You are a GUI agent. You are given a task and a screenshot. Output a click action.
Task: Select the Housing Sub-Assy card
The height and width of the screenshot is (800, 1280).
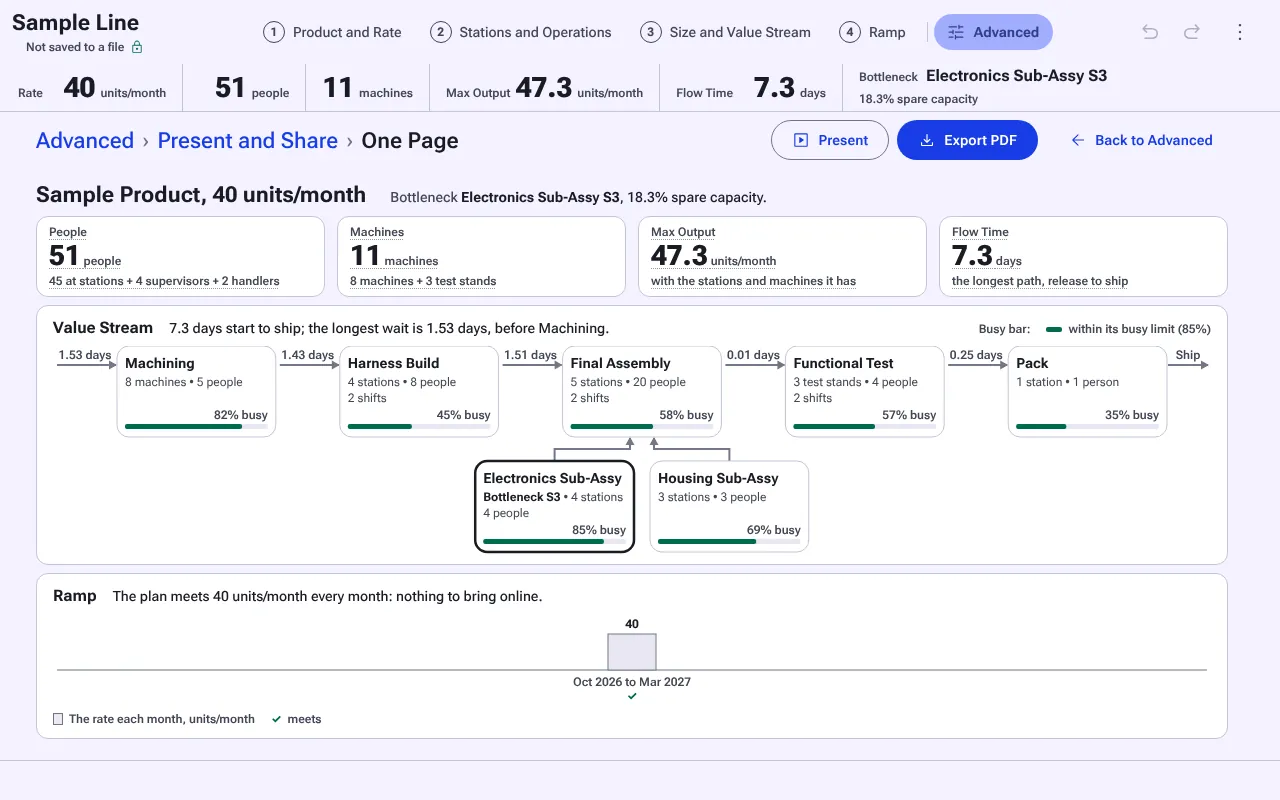coord(729,506)
